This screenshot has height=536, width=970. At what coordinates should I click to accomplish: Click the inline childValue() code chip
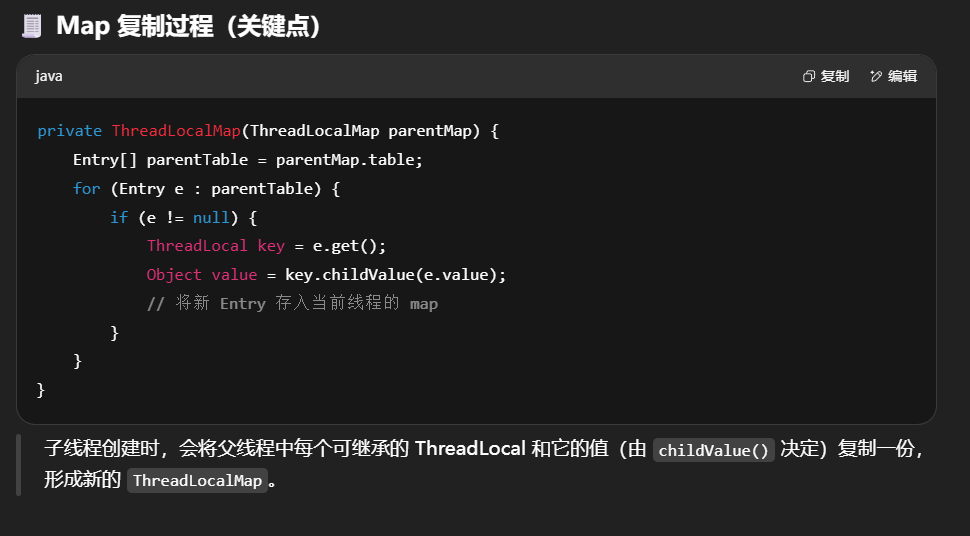click(x=714, y=450)
